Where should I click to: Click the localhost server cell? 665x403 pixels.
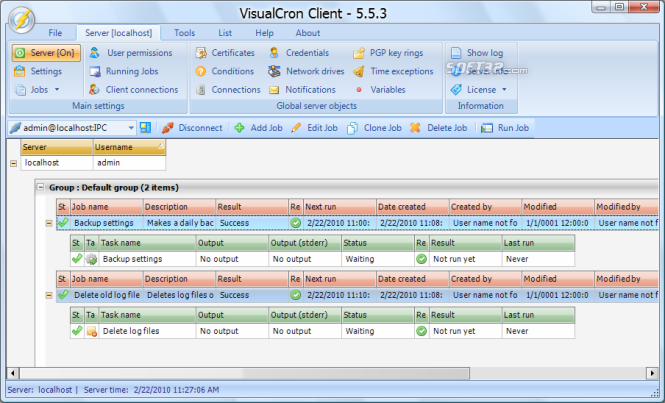57,162
